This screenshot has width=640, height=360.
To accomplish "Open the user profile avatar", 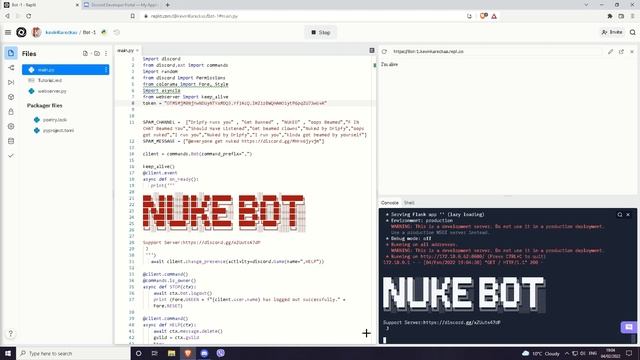I will (x=36, y=32).
